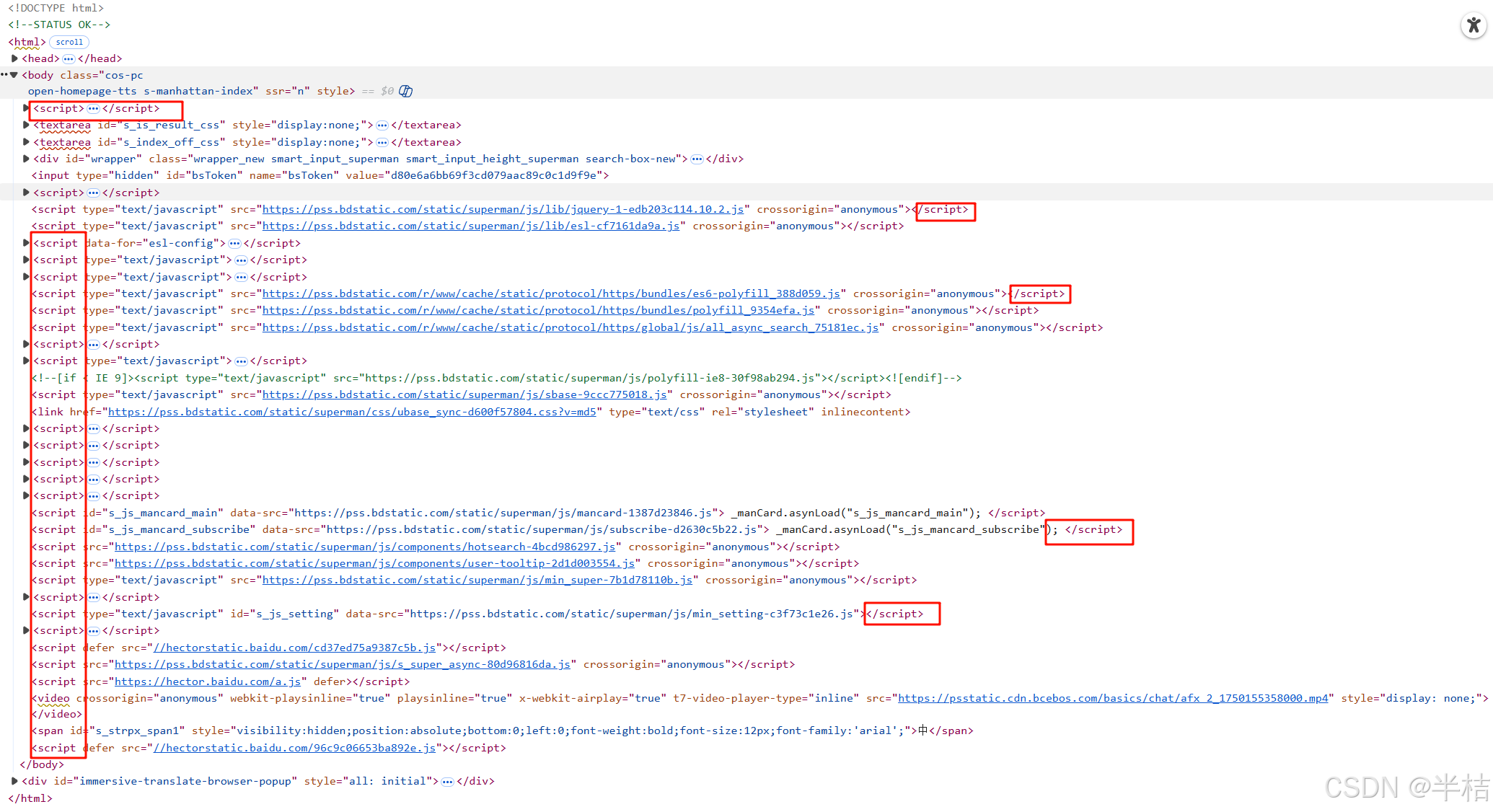Click the wrapper_new class value in wrapper div
Image resolution: width=1493 pixels, height=812 pixels.
click(228, 159)
